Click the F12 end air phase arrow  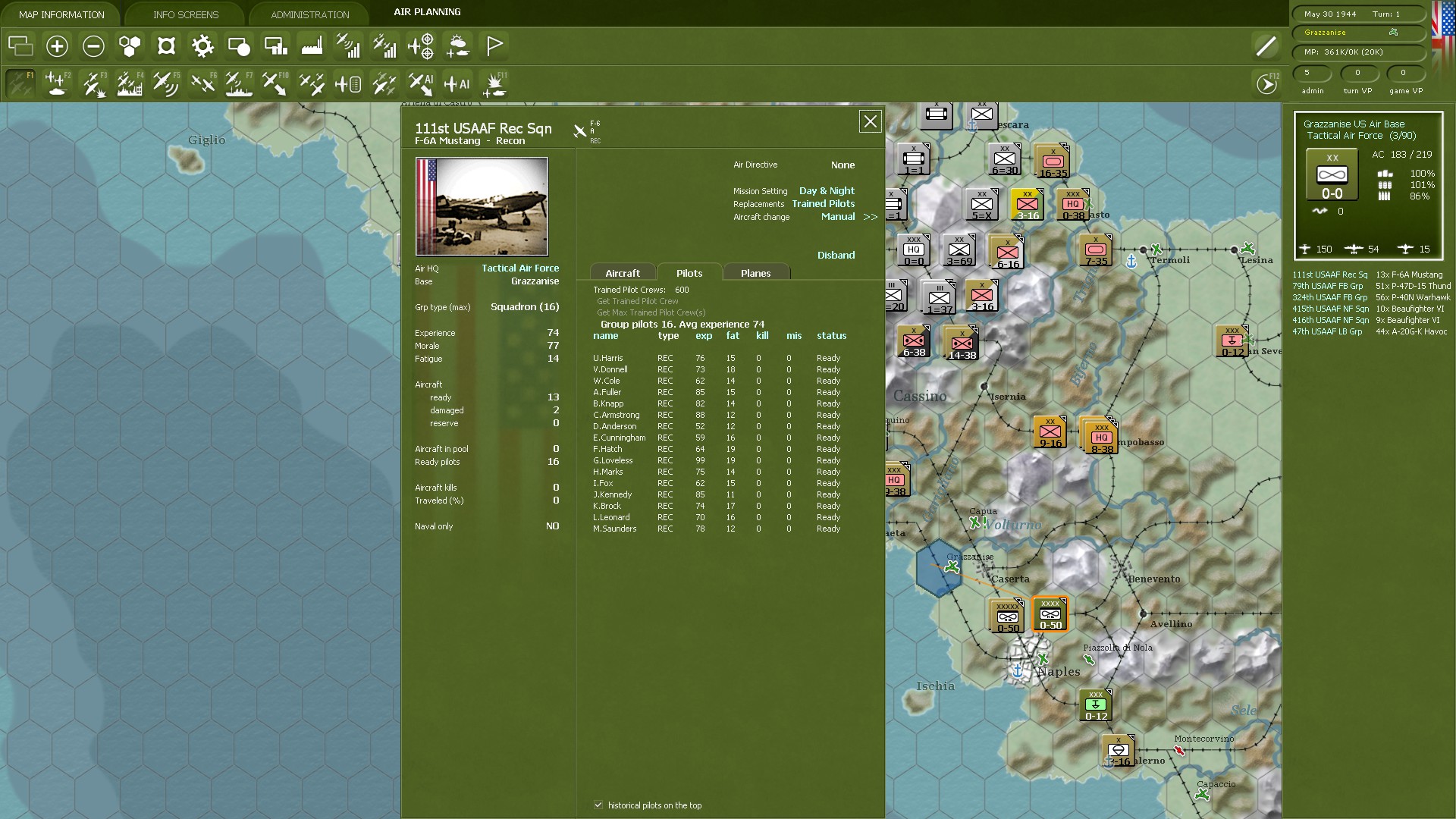[1267, 84]
